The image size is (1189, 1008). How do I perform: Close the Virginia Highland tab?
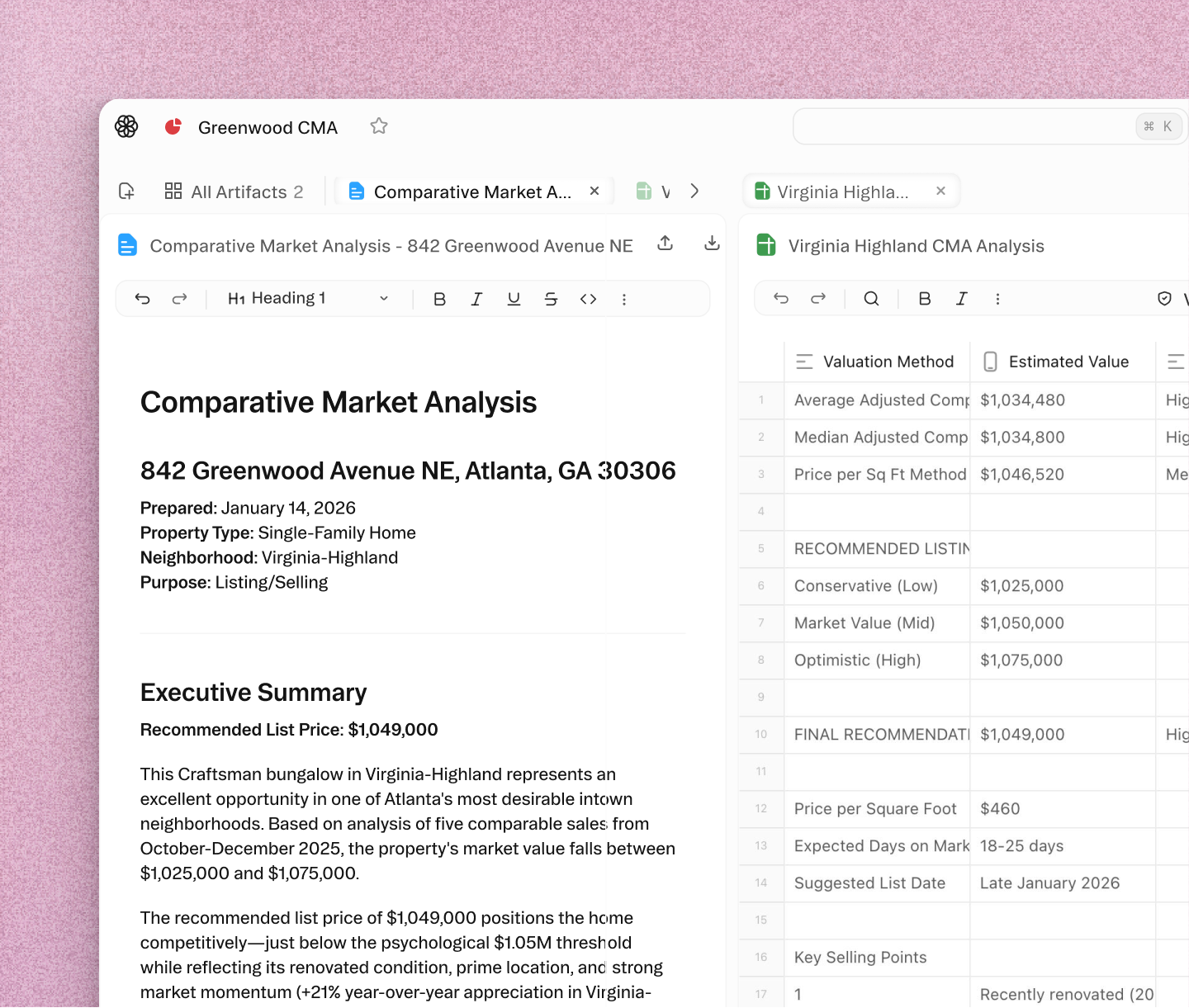[940, 191]
